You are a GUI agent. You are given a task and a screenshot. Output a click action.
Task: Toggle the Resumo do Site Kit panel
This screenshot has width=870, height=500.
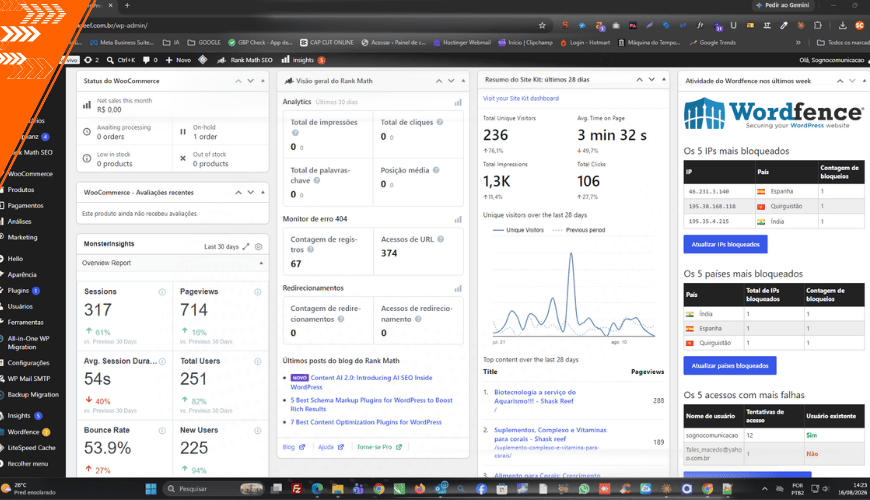[664, 80]
